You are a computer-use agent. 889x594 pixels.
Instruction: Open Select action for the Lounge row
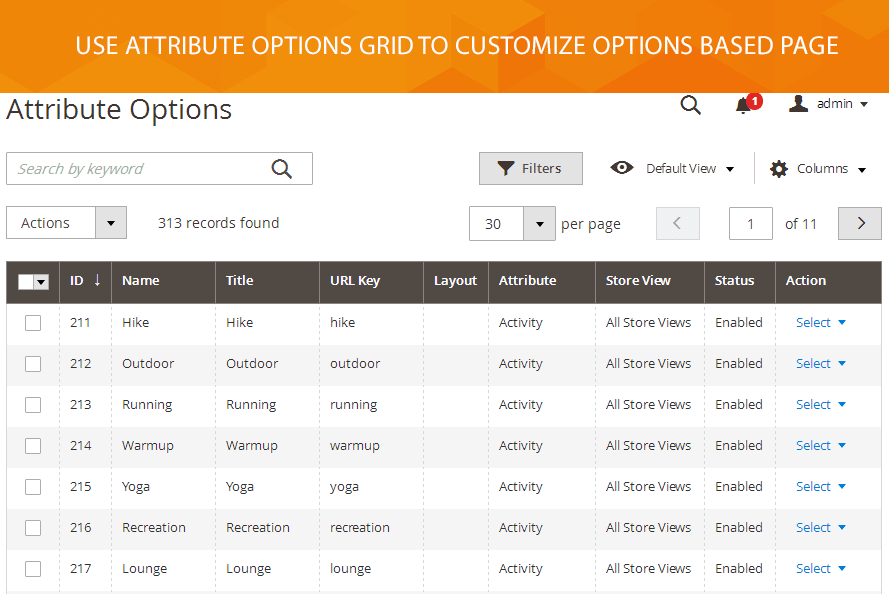tap(820, 568)
